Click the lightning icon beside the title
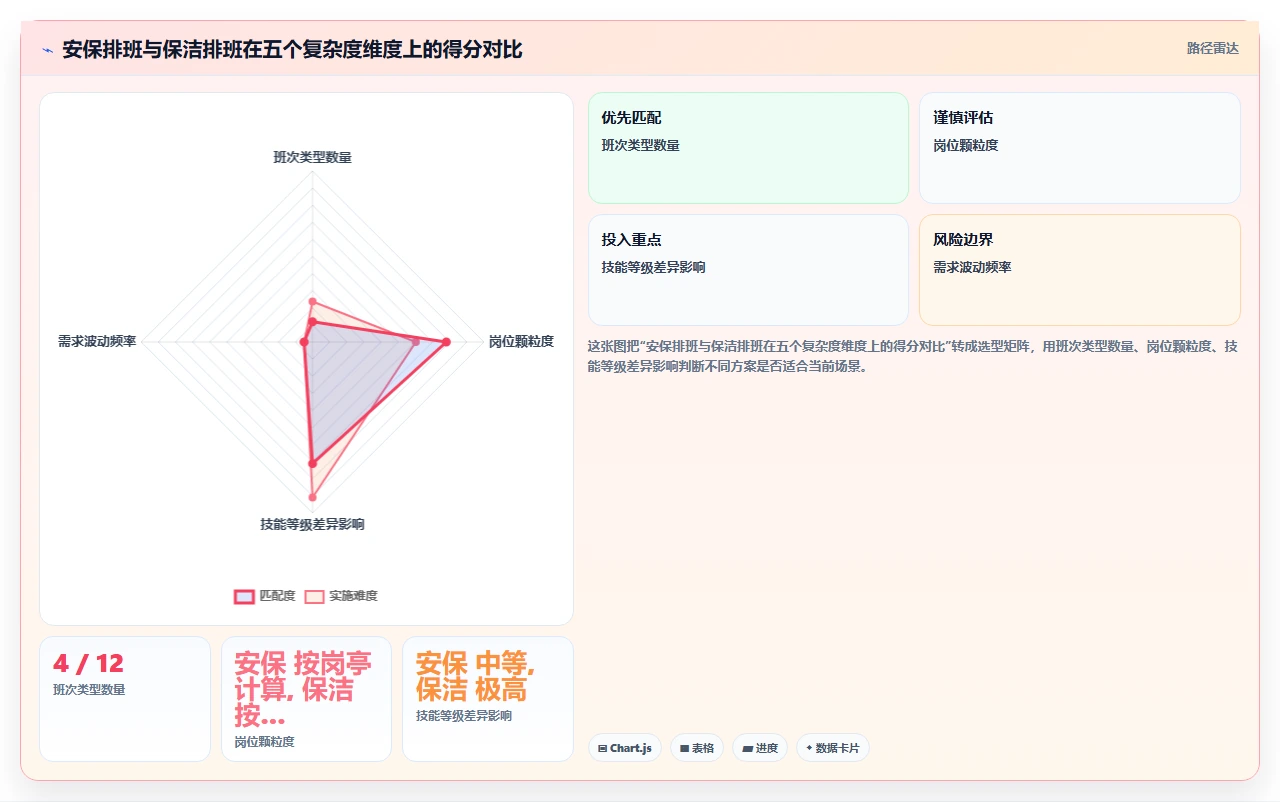 tap(47, 50)
